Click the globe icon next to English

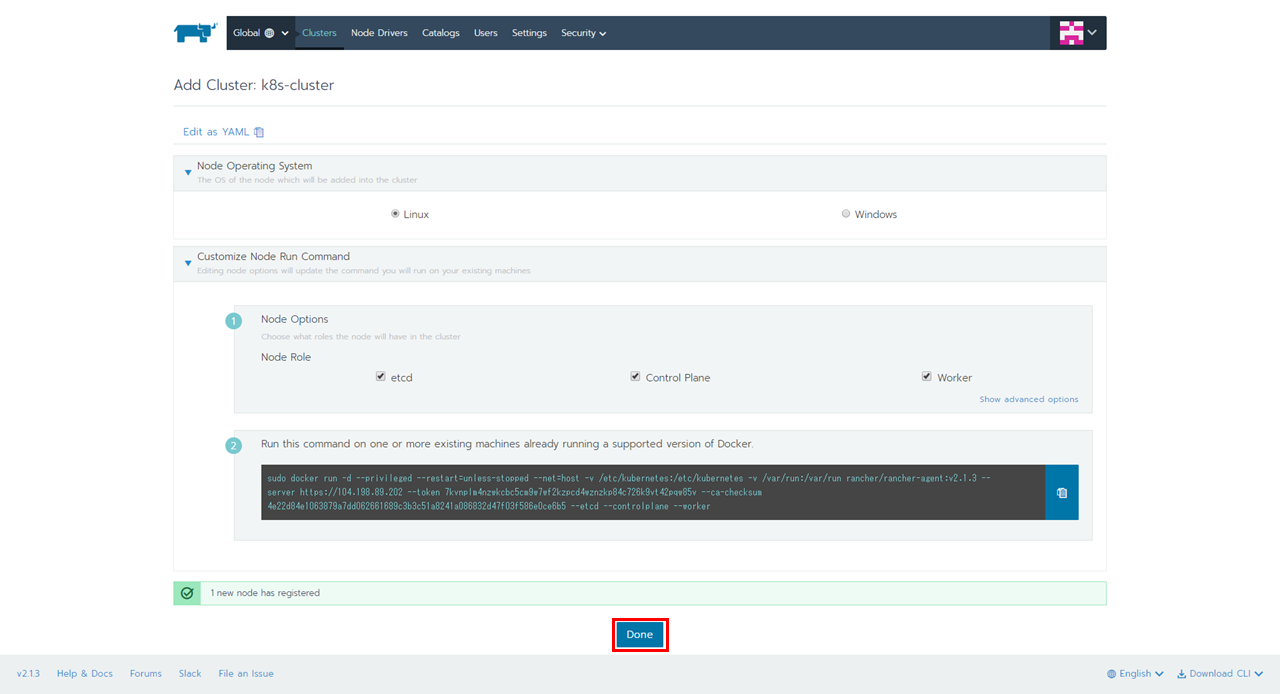tap(1112, 674)
